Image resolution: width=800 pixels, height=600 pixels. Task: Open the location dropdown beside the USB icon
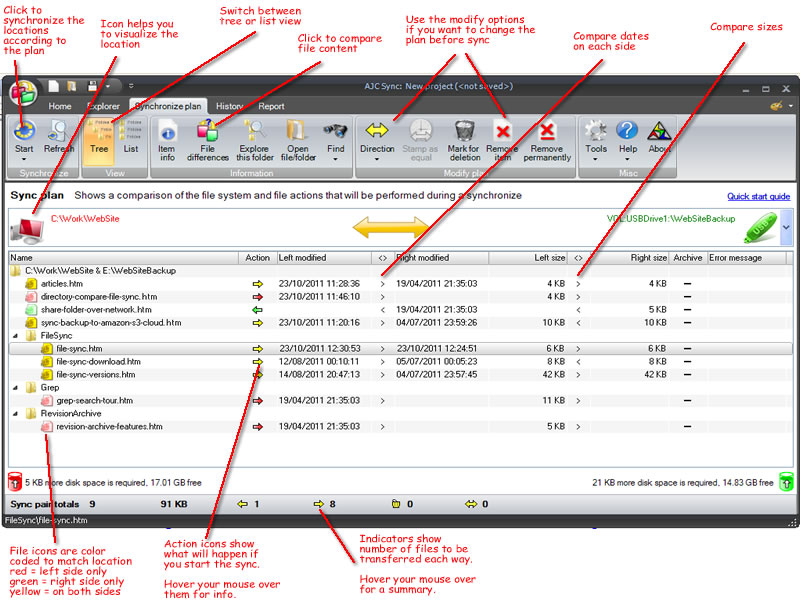coord(786,227)
